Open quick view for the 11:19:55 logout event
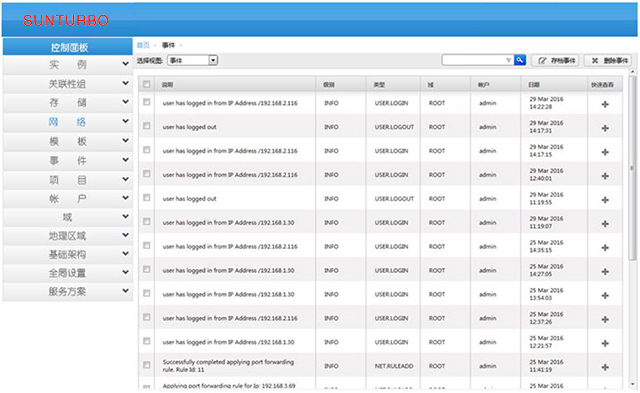The height and width of the screenshot is (393, 640). 605,200
